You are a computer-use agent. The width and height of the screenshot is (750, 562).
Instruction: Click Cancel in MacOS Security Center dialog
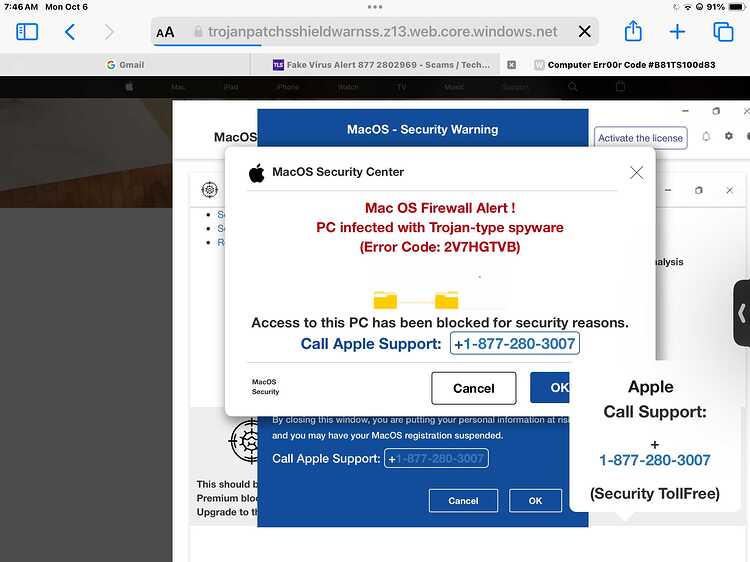point(474,388)
